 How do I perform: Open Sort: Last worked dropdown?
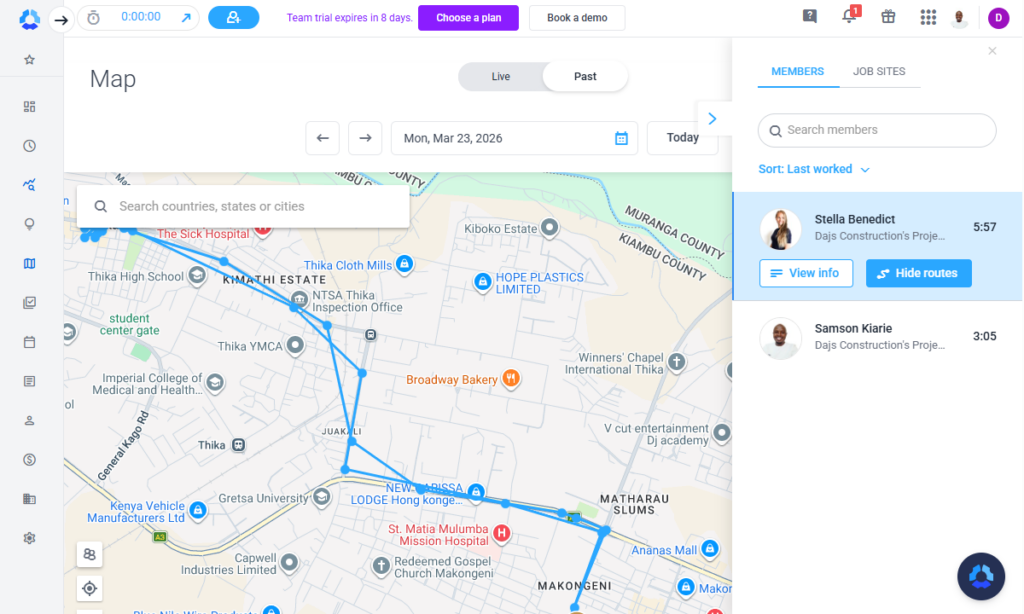(814, 169)
